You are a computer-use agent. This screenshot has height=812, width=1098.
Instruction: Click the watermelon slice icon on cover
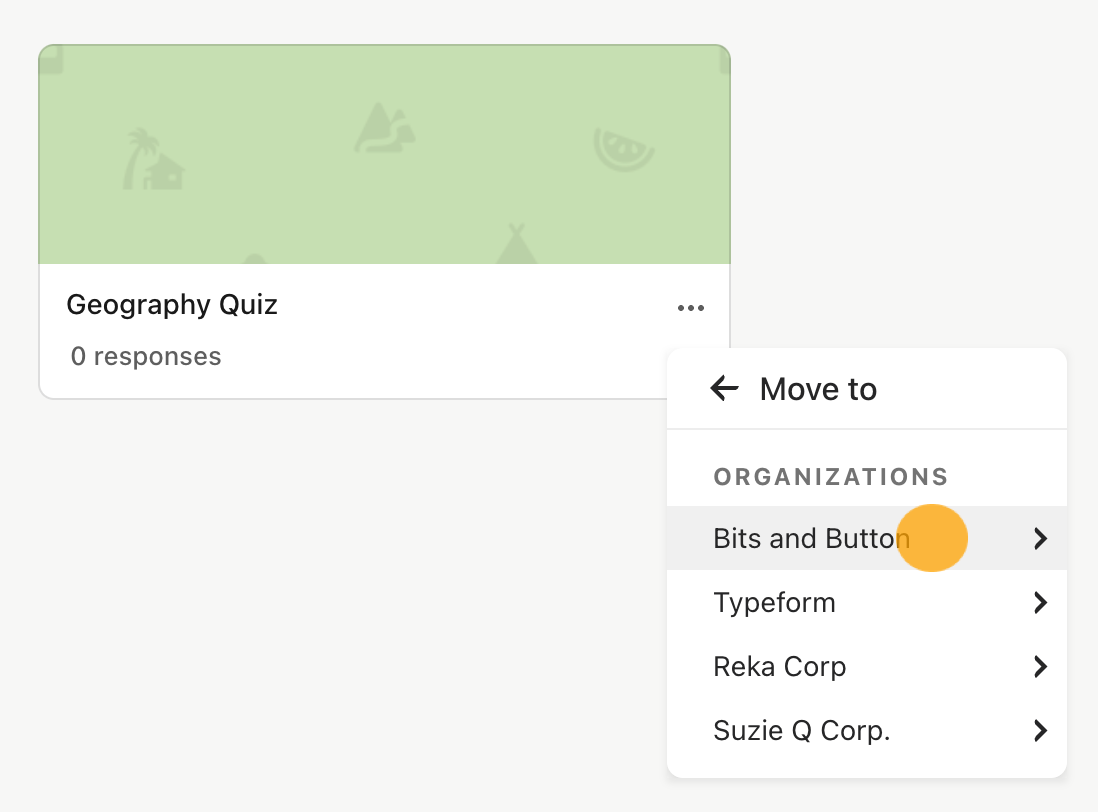[x=623, y=149]
